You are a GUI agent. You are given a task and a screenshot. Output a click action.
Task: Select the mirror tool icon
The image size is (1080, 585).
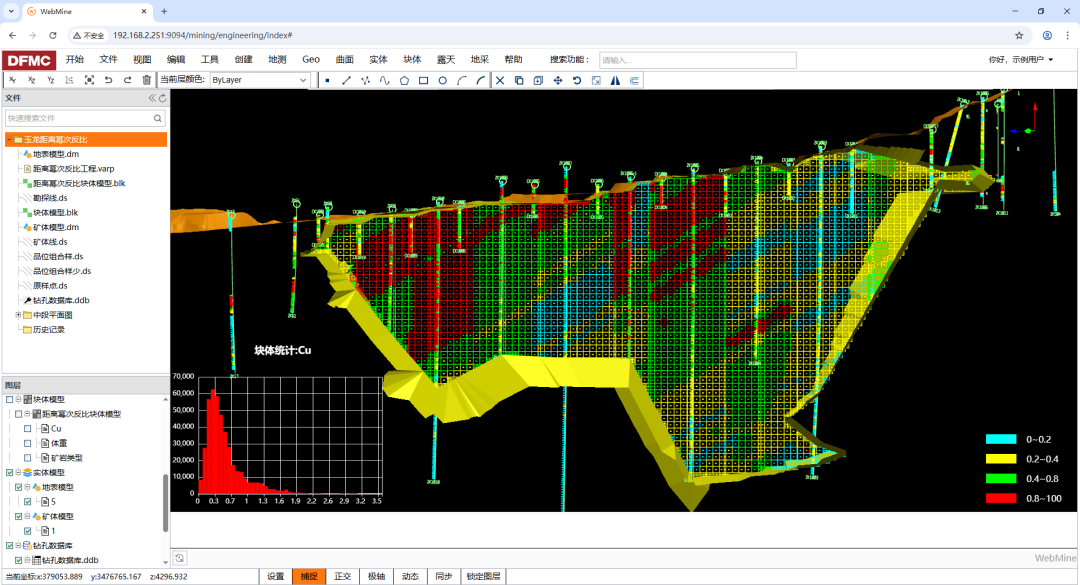tap(615, 80)
